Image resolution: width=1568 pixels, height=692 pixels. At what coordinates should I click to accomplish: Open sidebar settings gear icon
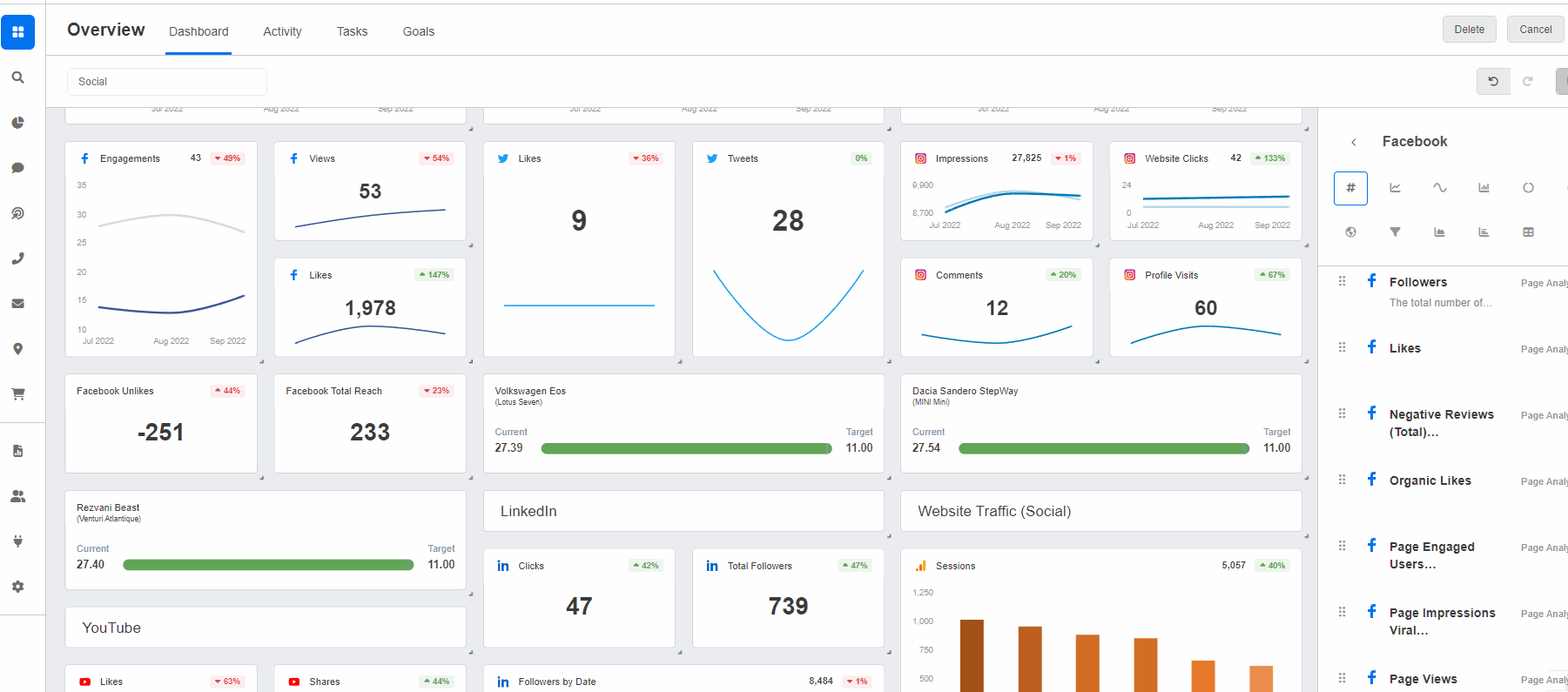click(x=17, y=587)
